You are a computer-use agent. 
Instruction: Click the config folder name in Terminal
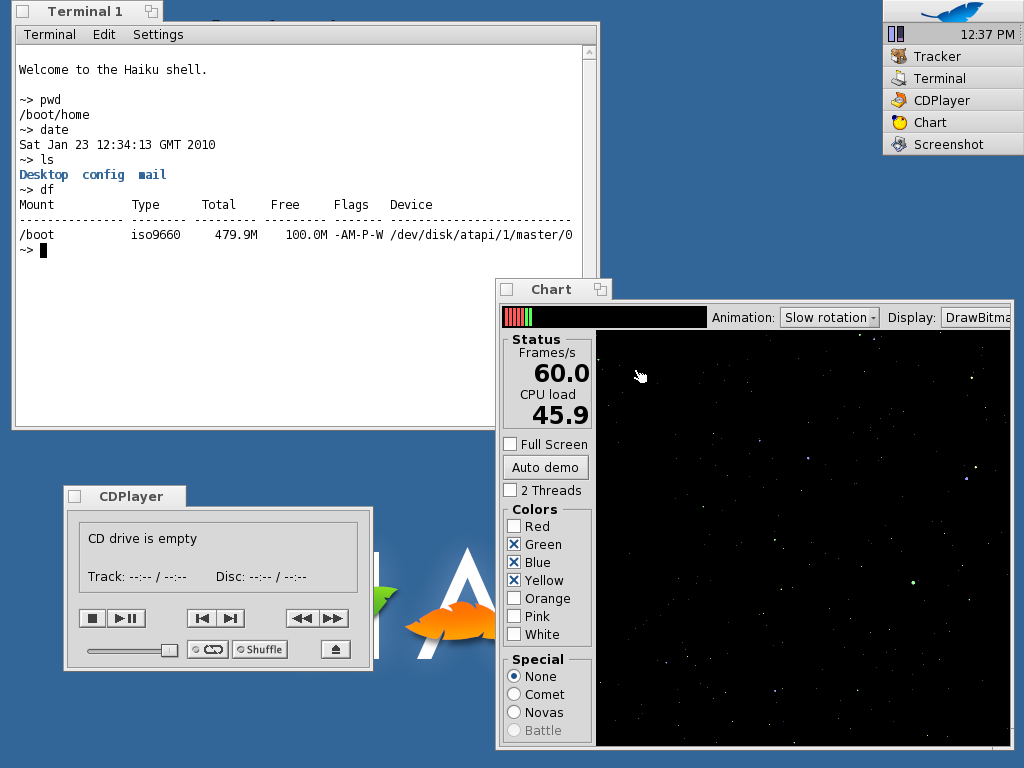click(x=103, y=174)
